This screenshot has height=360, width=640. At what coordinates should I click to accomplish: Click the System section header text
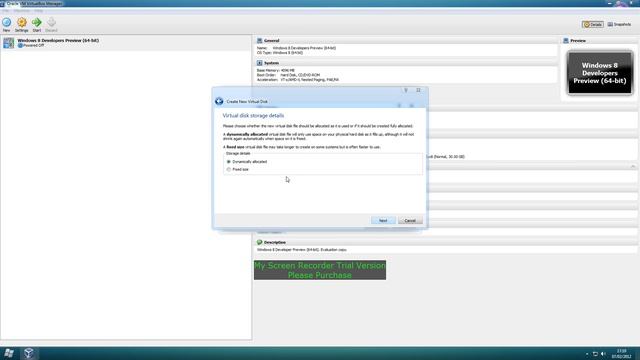point(271,63)
